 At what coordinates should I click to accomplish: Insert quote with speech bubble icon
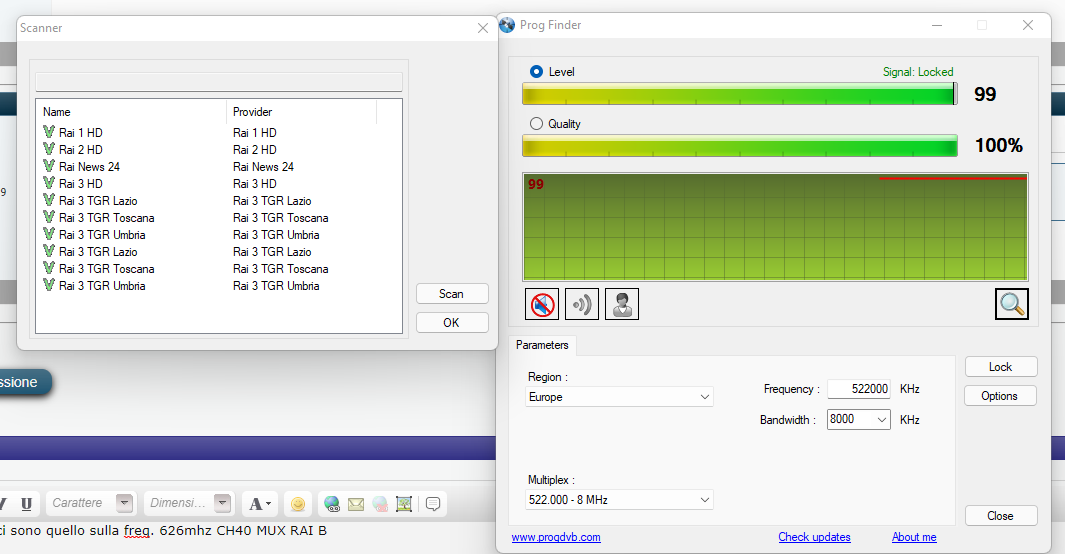pyautogui.click(x=433, y=504)
